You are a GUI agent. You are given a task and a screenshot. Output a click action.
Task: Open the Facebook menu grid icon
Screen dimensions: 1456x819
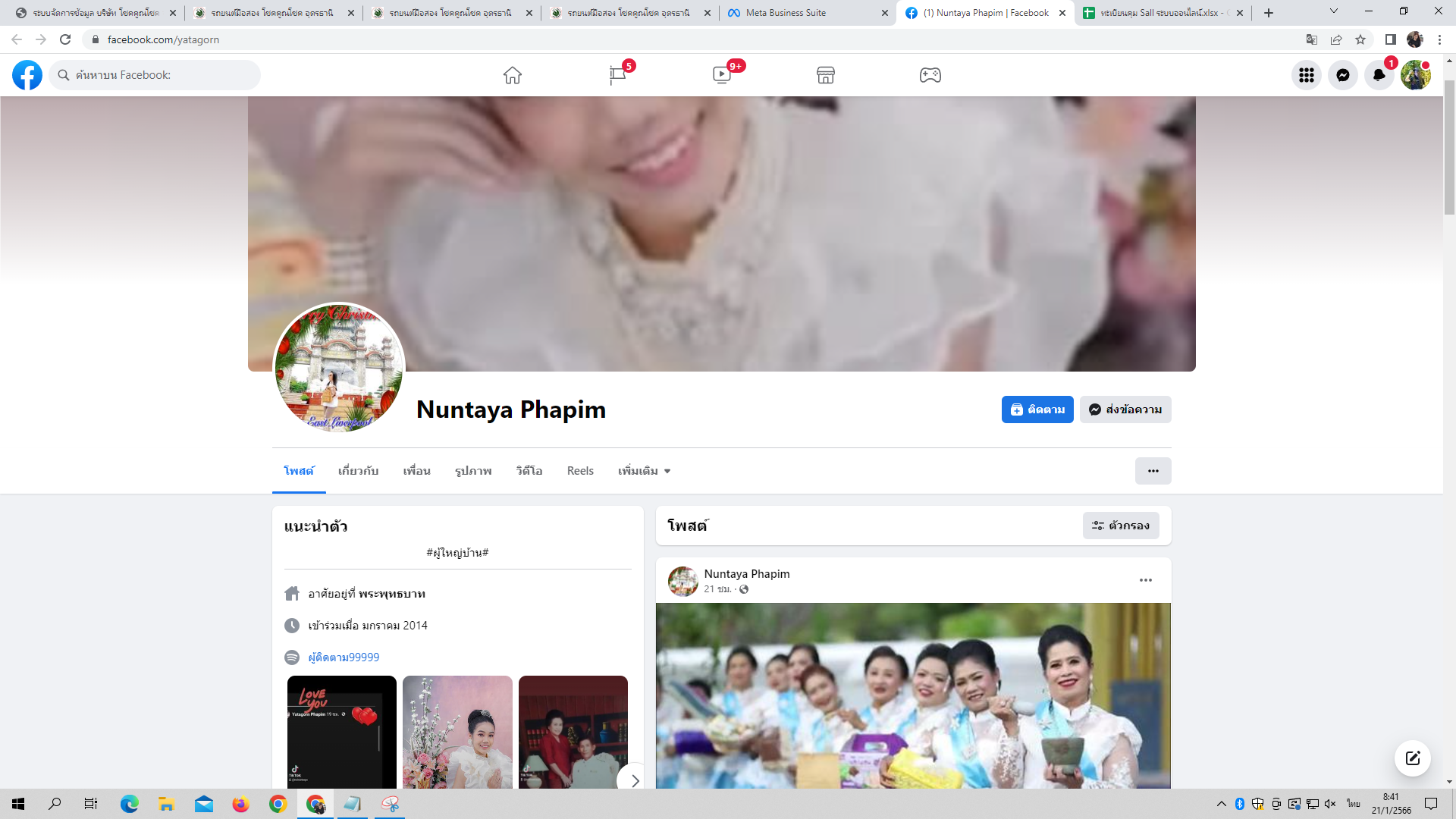coord(1306,75)
